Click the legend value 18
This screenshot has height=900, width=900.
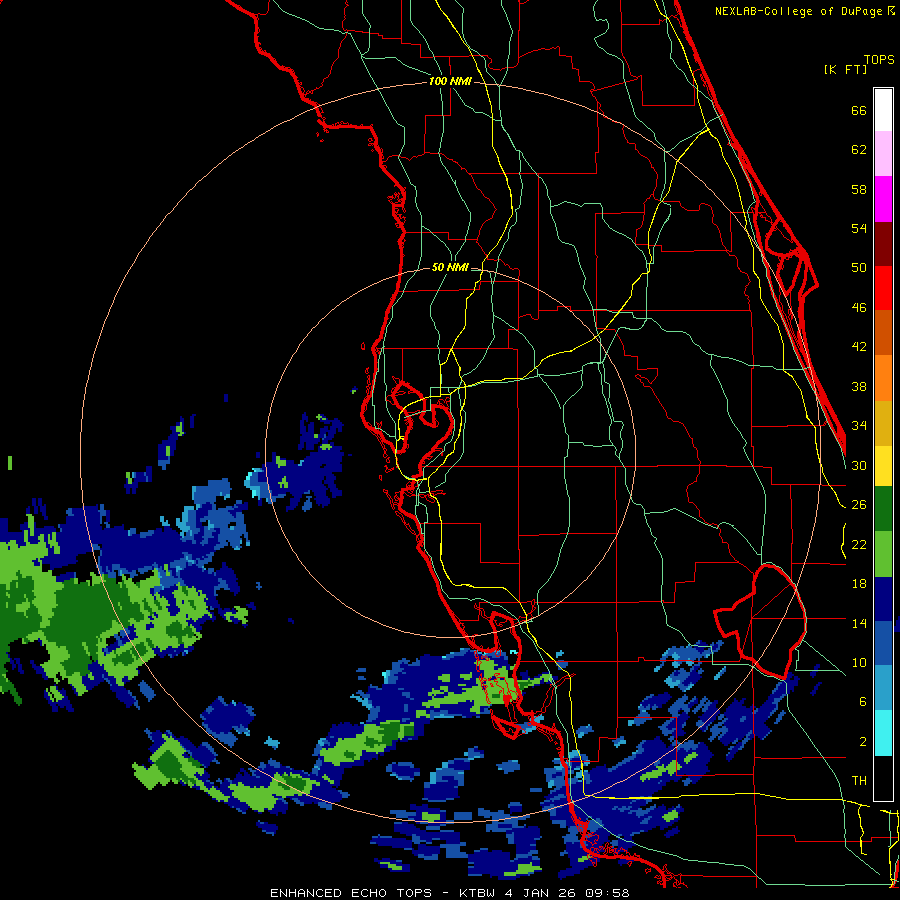859,584
